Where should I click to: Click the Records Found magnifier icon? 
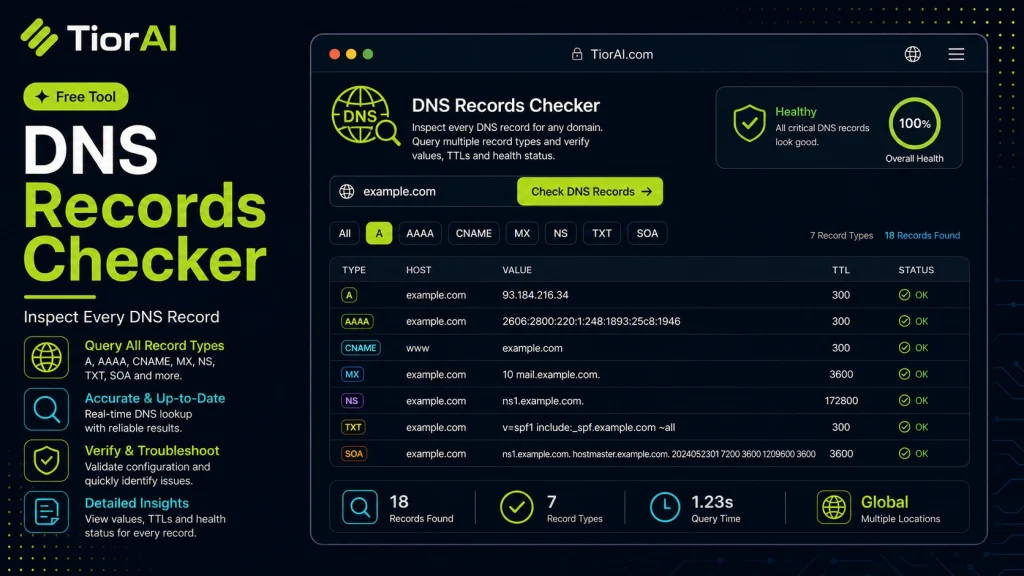360,507
